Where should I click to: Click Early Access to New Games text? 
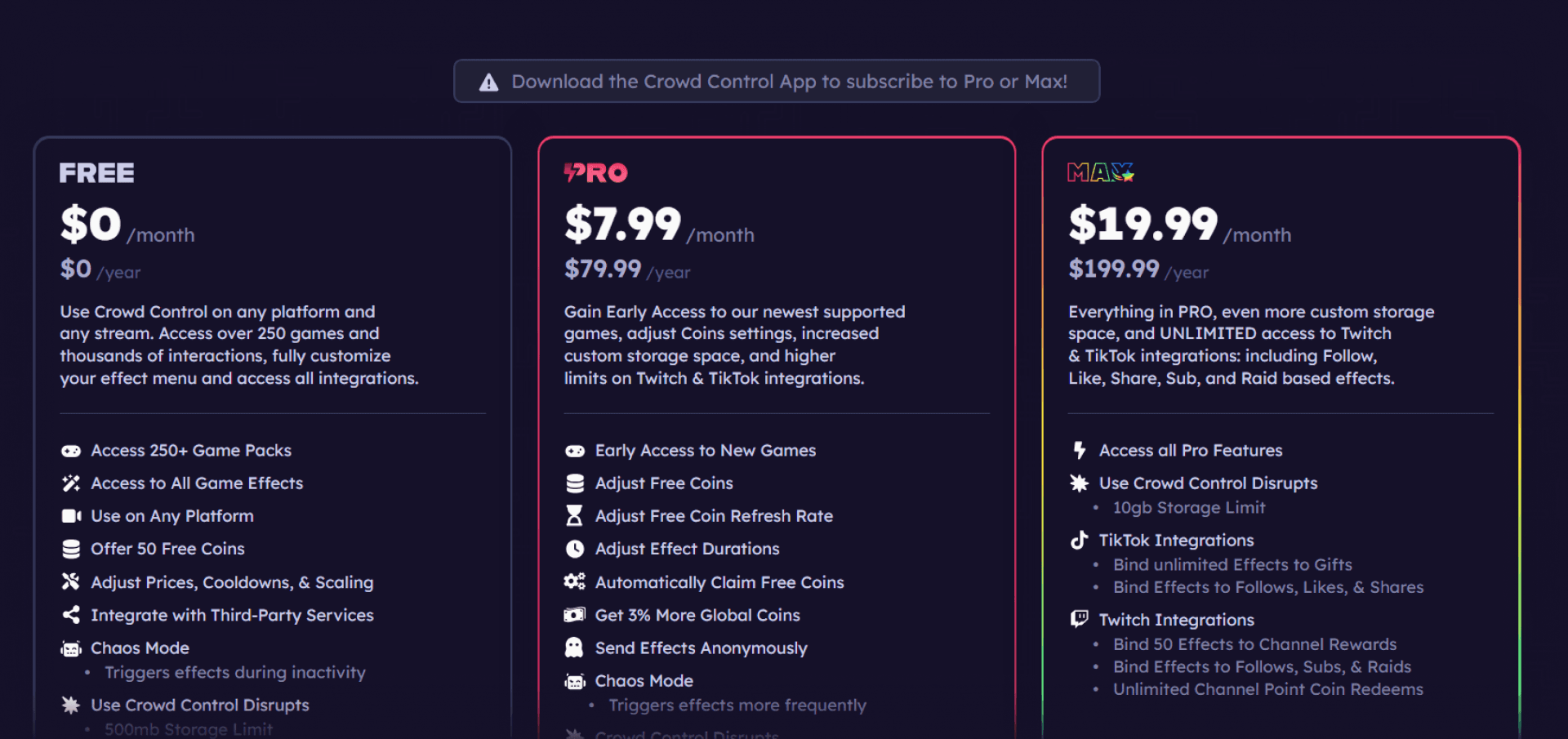(x=706, y=450)
